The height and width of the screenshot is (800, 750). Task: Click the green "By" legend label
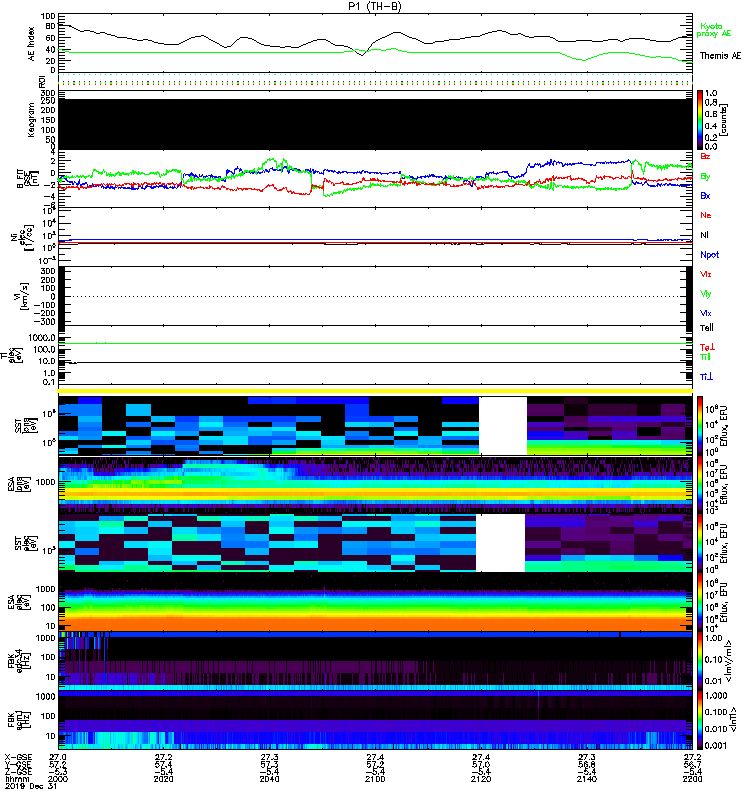click(x=705, y=176)
